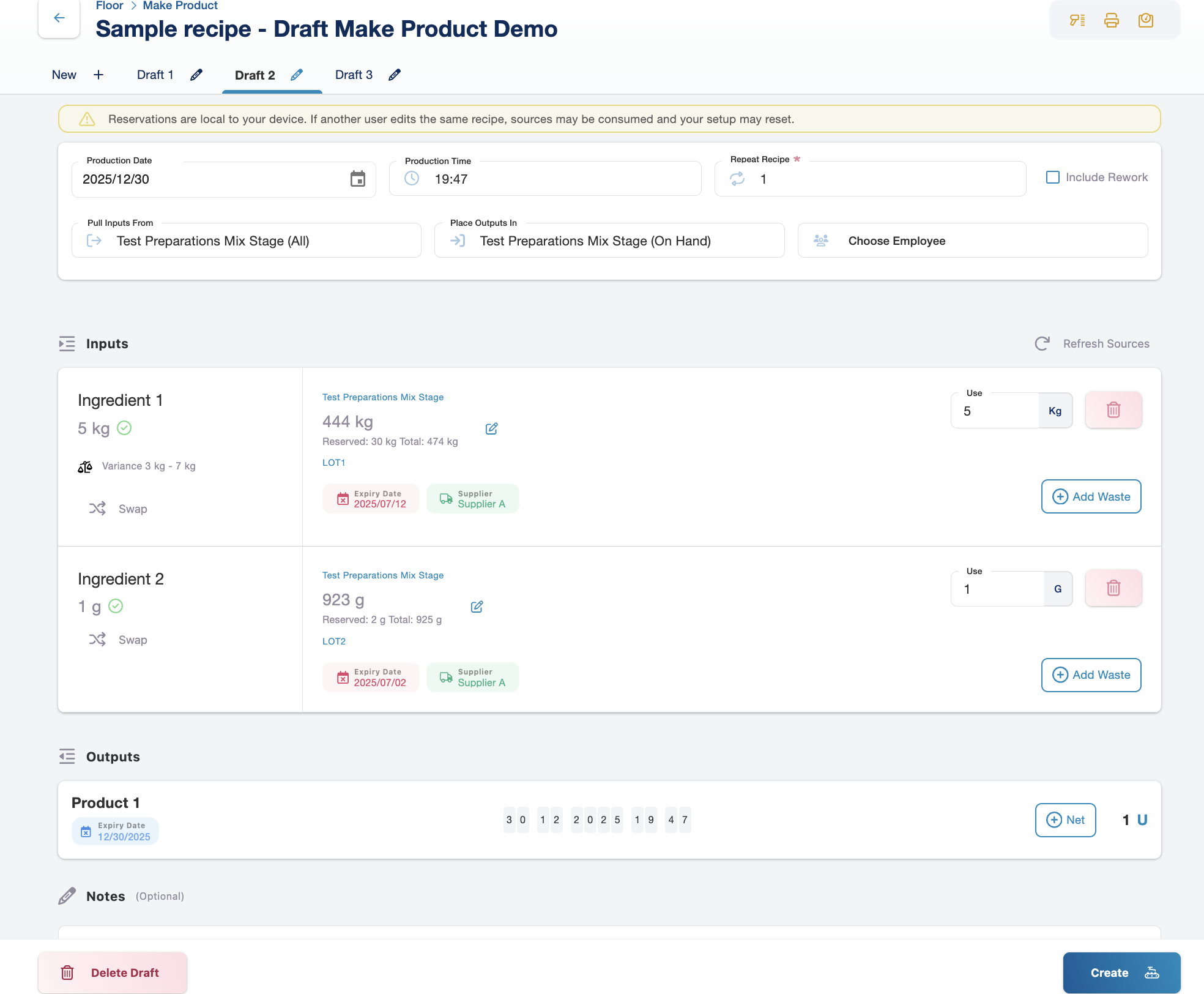Click Add Waste for Ingredient 2
Image resolution: width=1204 pixels, height=994 pixels.
click(x=1091, y=674)
